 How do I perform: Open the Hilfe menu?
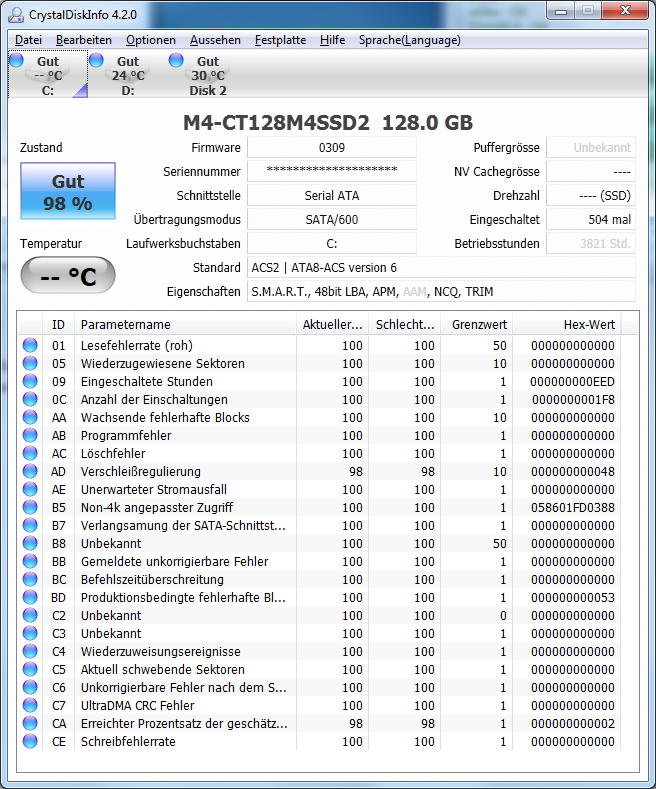[332, 40]
